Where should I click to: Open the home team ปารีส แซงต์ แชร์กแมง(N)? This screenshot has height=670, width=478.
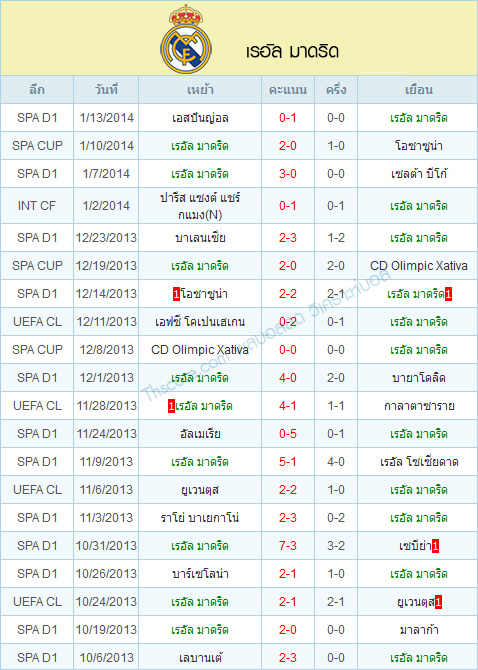(x=200, y=206)
